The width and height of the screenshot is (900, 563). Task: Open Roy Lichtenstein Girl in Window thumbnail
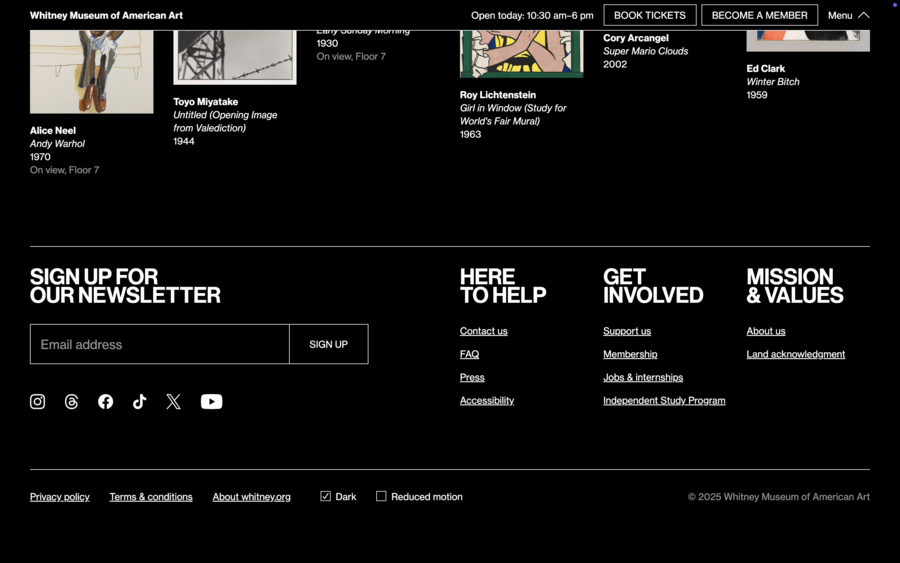[x=521, y=54]
